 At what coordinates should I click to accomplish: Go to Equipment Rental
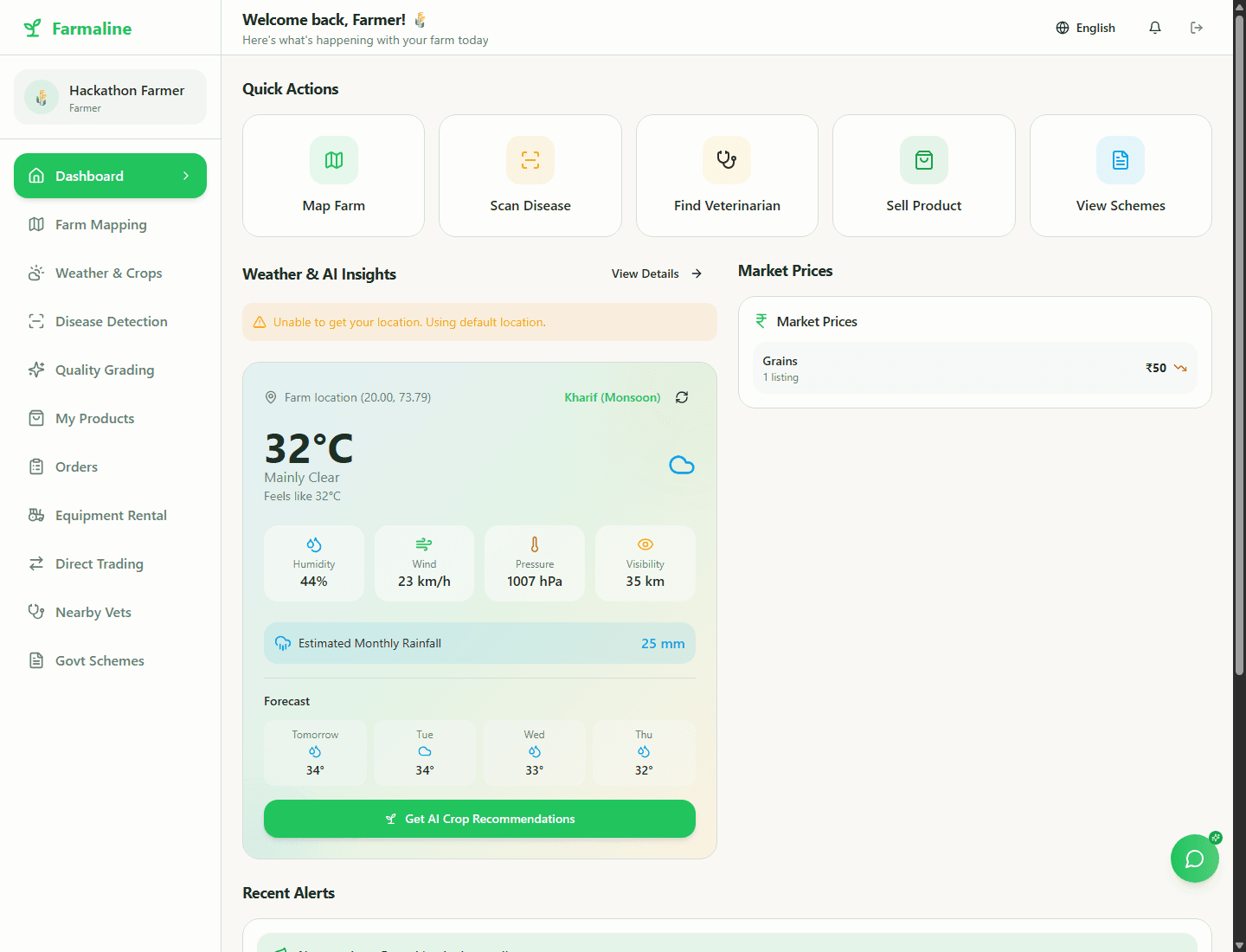110,515
